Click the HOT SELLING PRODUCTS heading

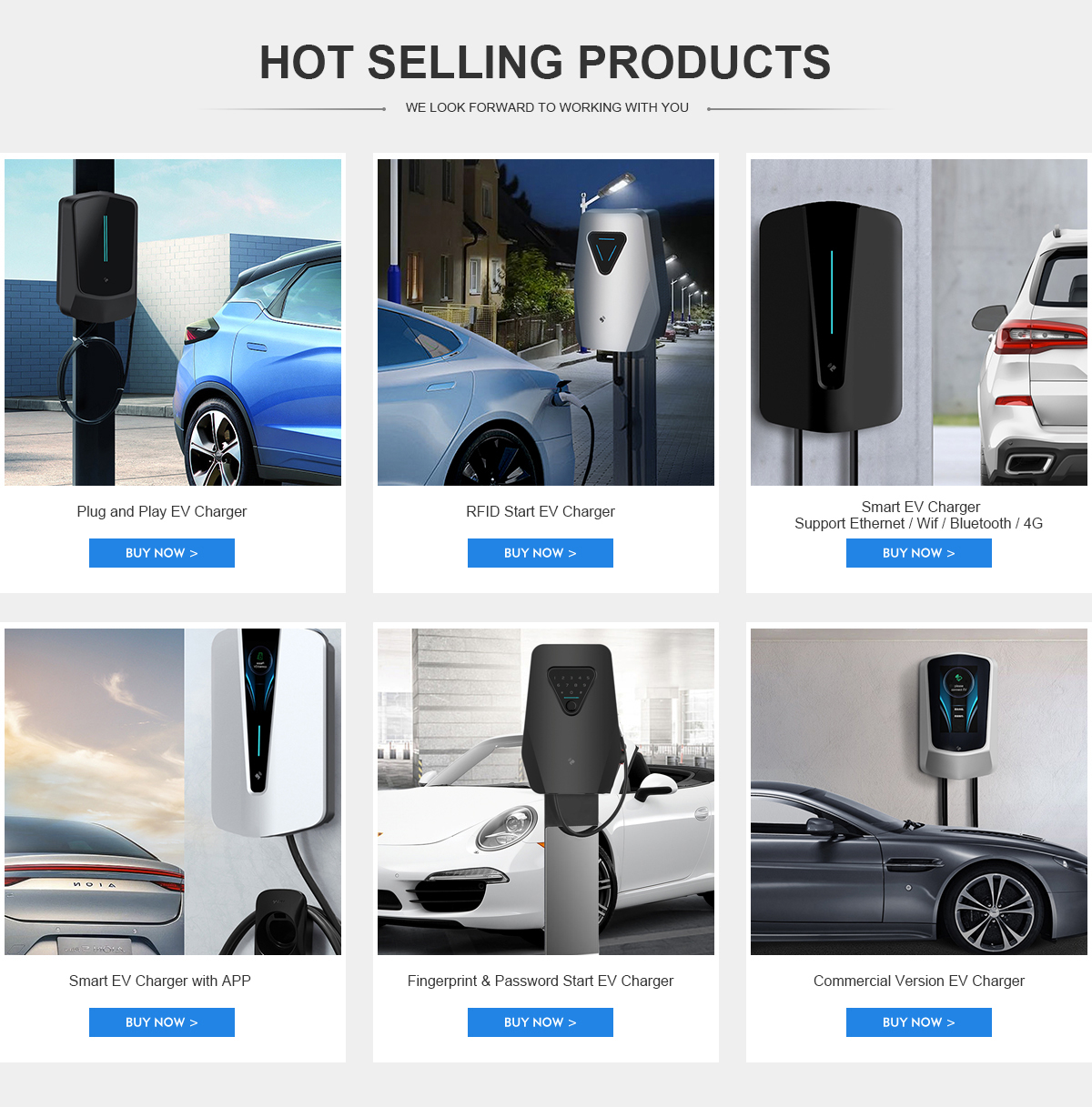pos(545,63)
